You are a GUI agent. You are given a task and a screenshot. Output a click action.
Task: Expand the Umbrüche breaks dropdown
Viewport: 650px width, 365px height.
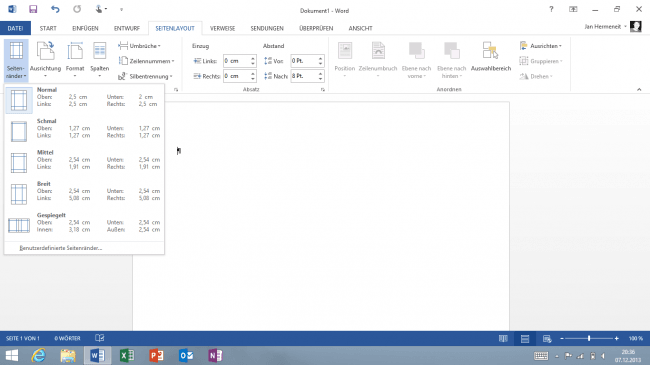click(x=140, y=46)
